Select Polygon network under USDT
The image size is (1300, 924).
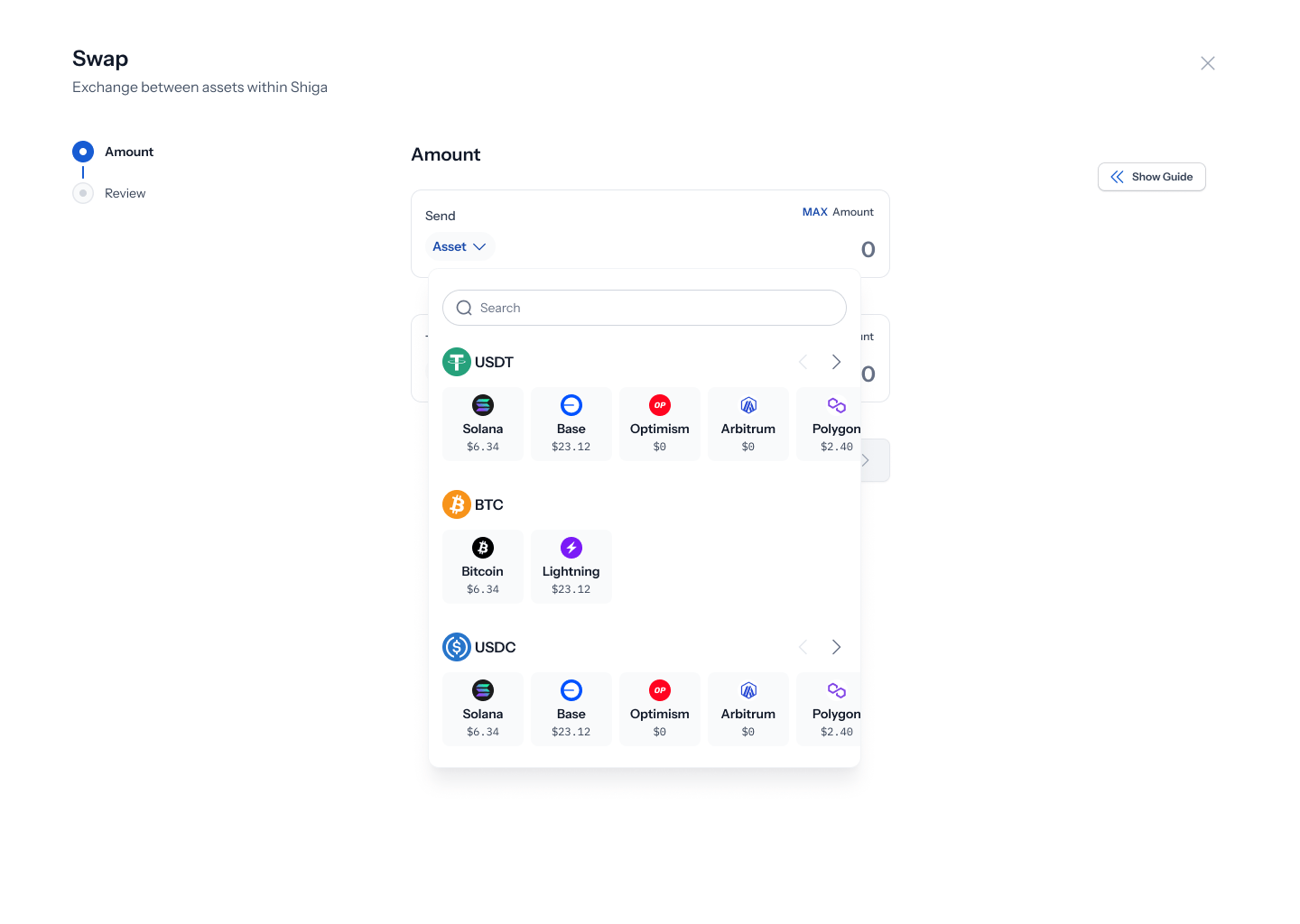[829, 424]
